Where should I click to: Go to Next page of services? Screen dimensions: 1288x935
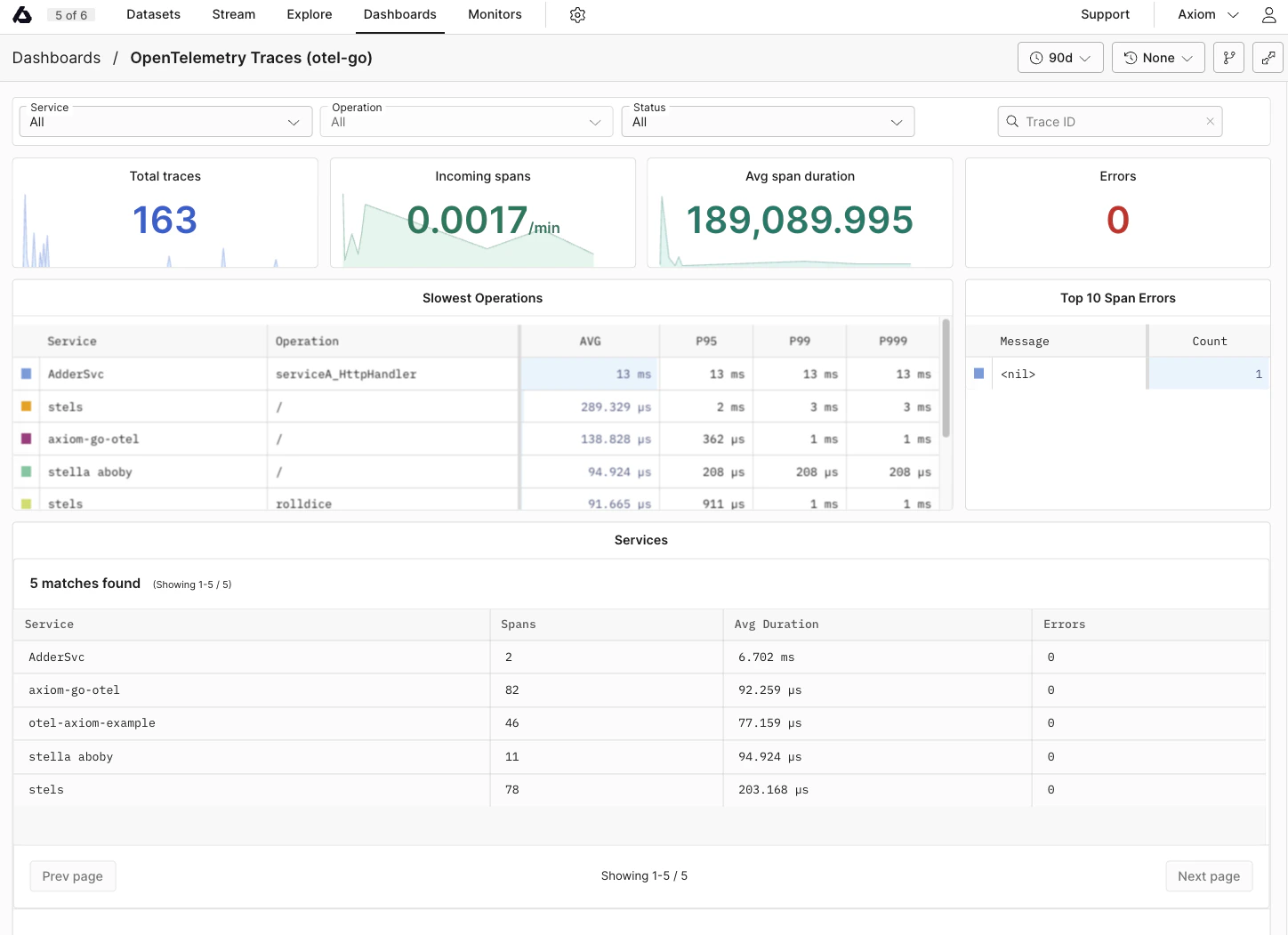point(1209,875)
